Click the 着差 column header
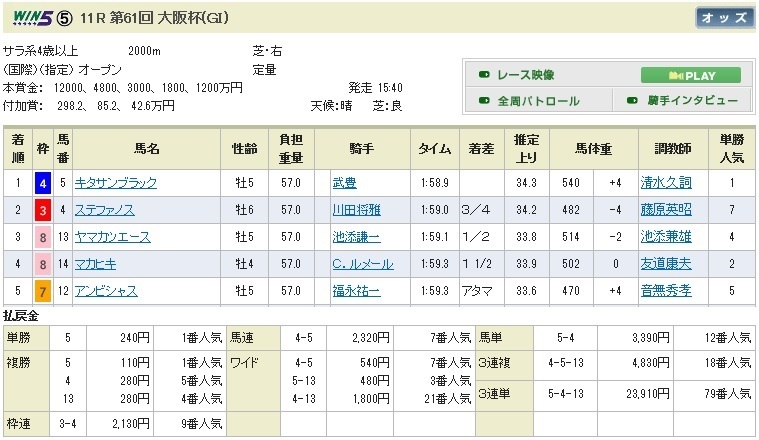This screenshot has height=440, width=759. tap(481, 149)
